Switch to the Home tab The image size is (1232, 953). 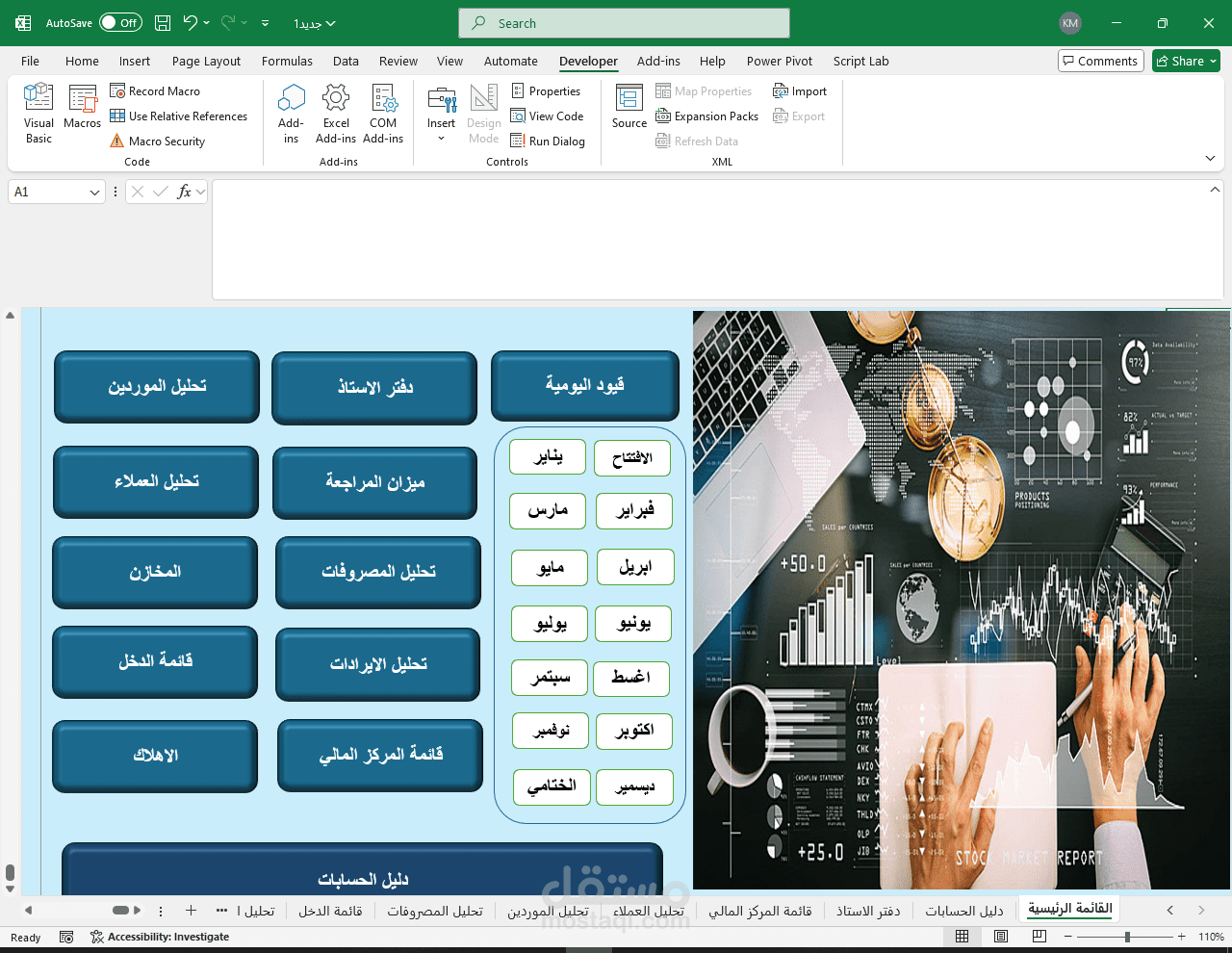coord(82,61)
